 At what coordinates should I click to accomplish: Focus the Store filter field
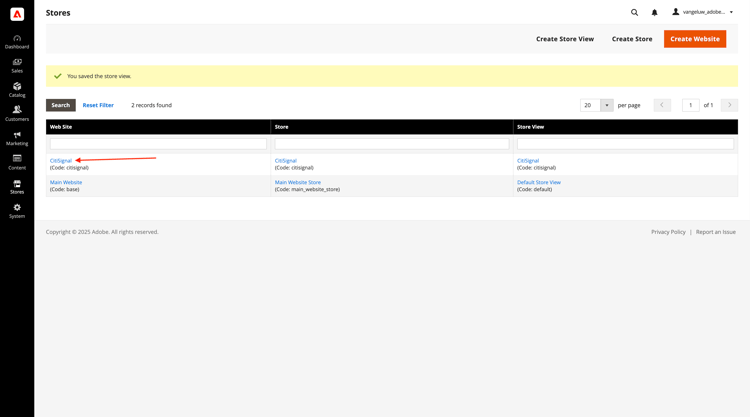[x=392, y=143]
